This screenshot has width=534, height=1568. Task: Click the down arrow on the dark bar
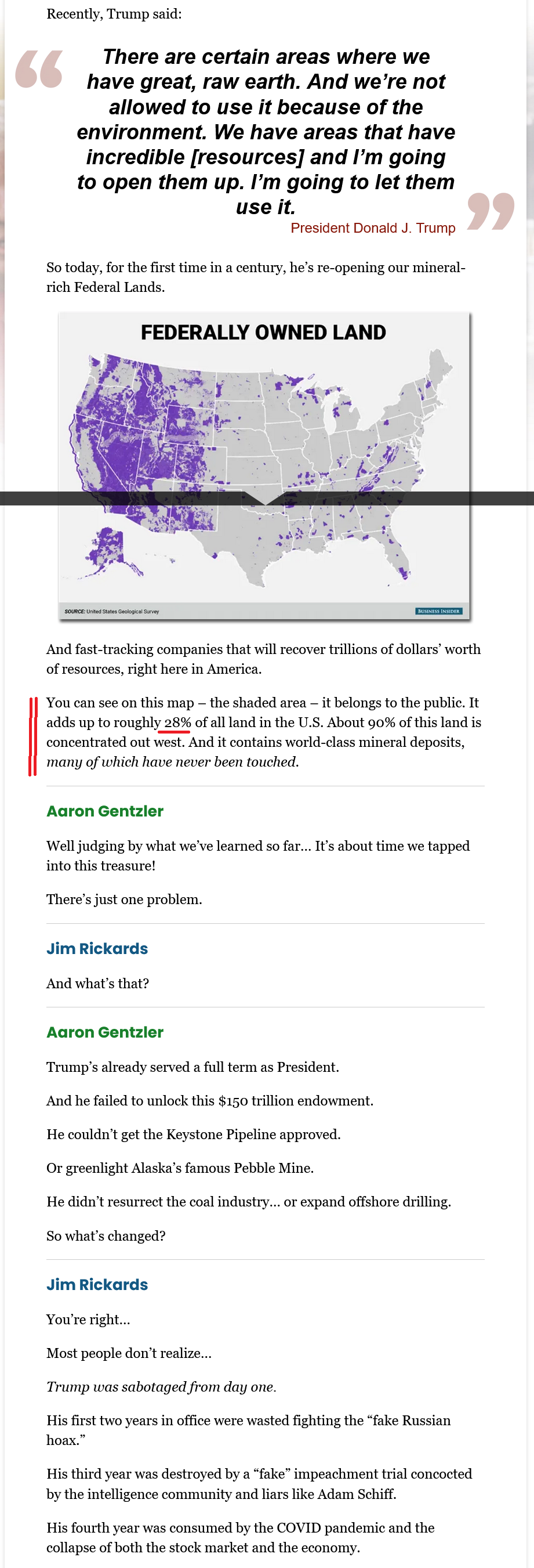click(x=265, y=498)
